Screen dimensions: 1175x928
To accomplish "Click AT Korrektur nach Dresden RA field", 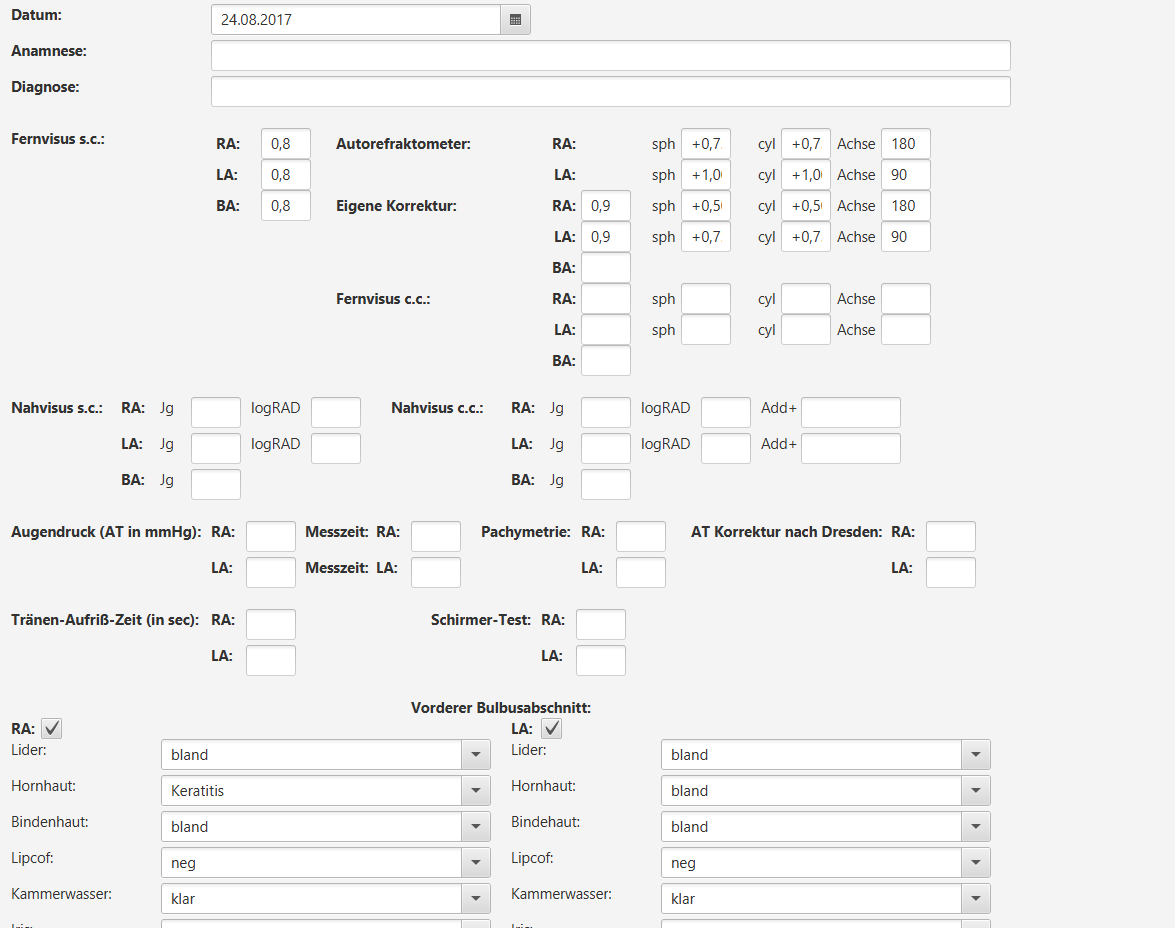I will pos(951,537).
